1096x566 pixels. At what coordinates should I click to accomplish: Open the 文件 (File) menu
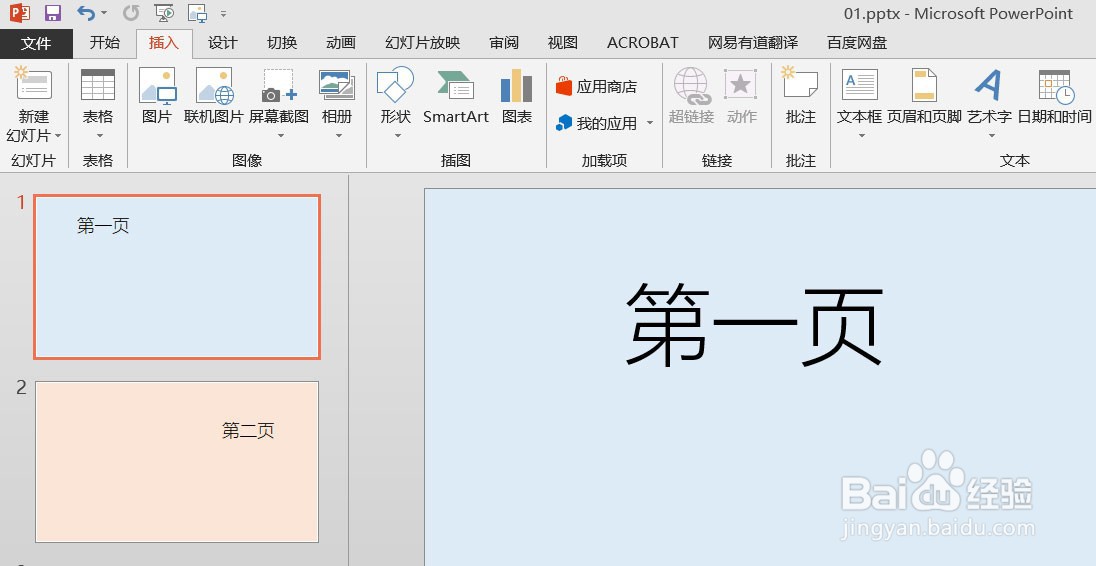pyautogui.click(x=36, y=43)
